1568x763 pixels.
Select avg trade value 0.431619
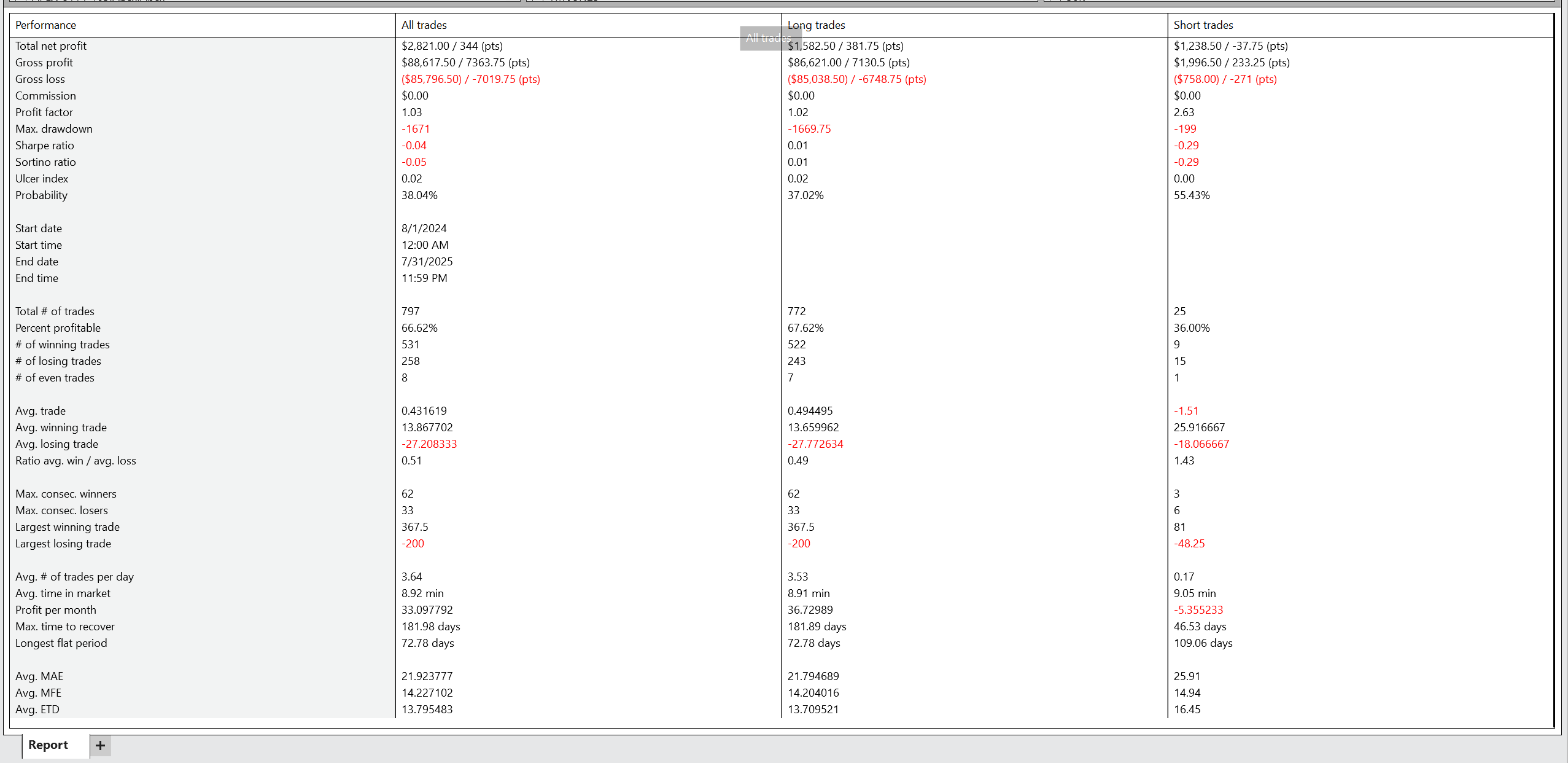[424, 411]
